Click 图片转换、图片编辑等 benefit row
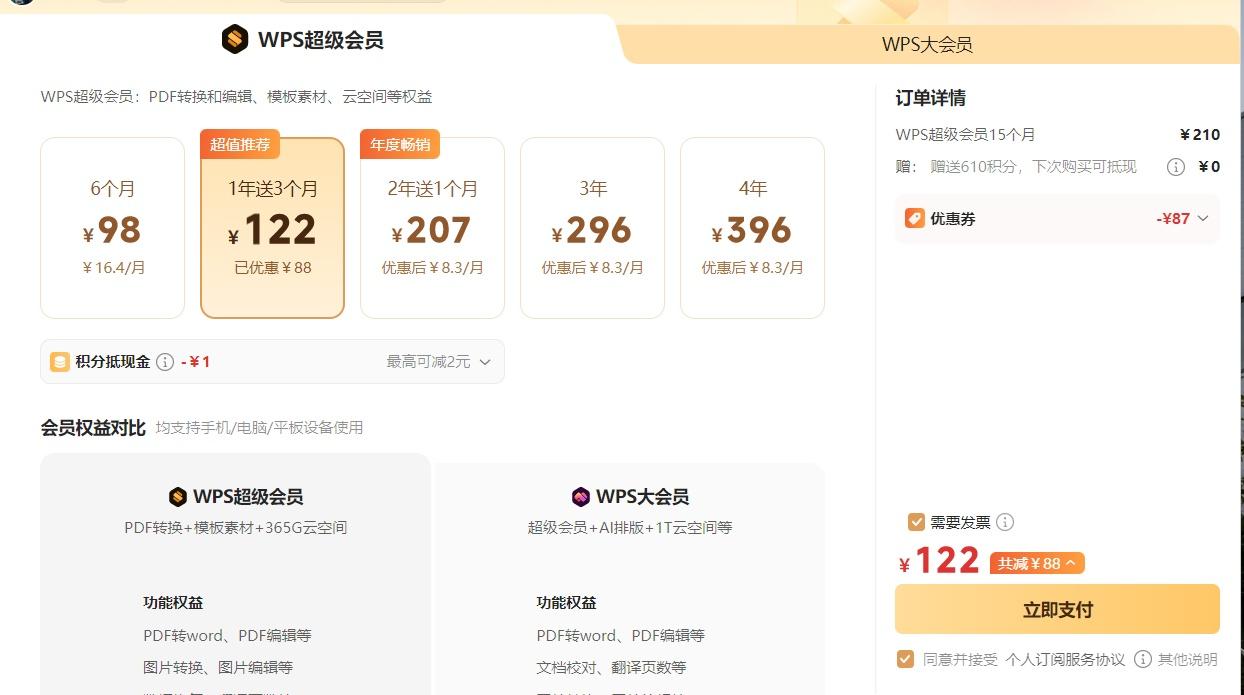Image resolution: width=1244 pixels, height=695 pixels. tap(218, 667)
